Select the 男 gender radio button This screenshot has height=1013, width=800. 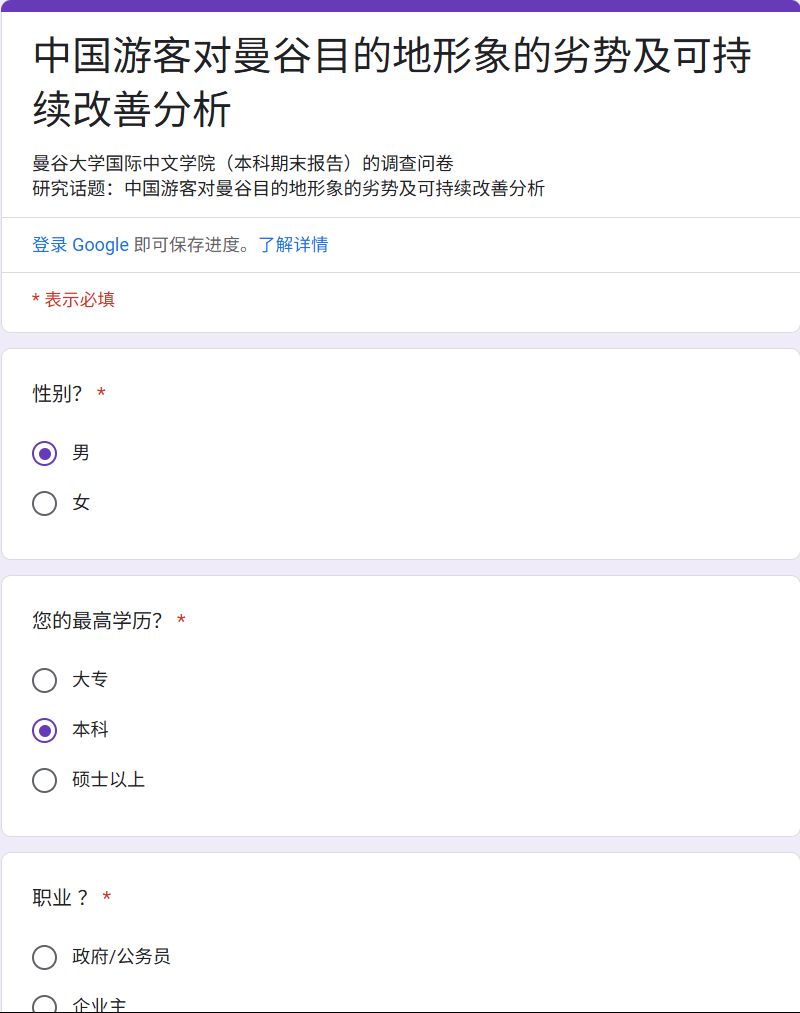click(x=44, y=453)
